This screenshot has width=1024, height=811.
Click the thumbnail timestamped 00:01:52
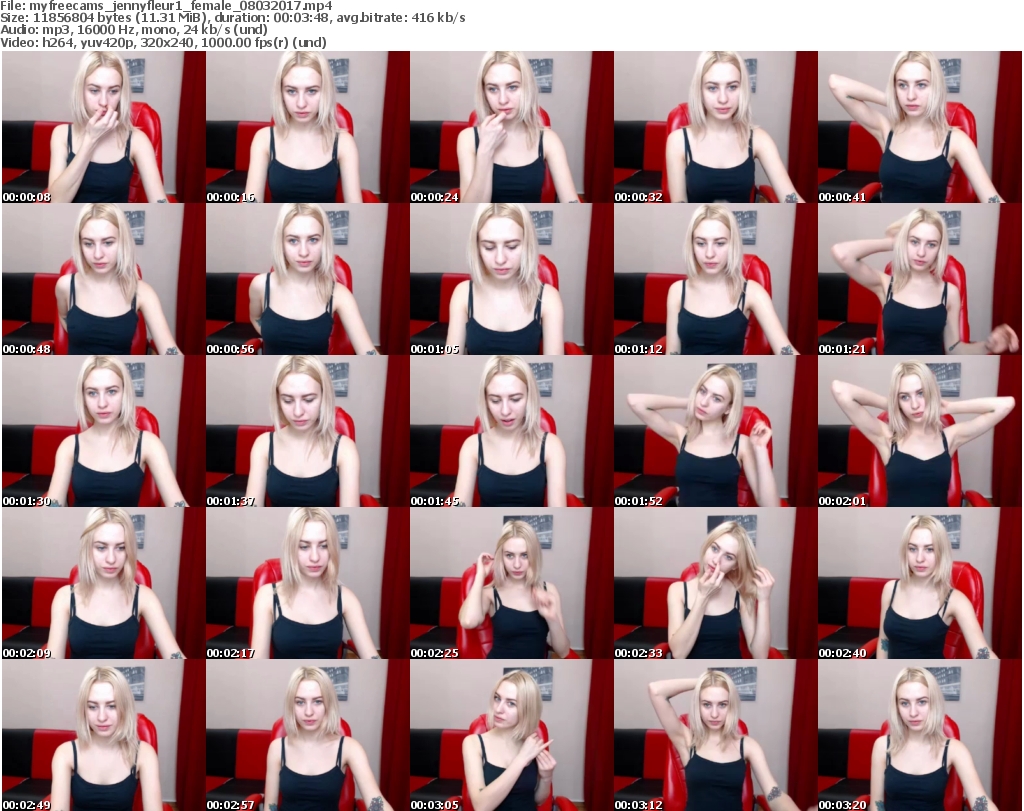click(716, 432)
